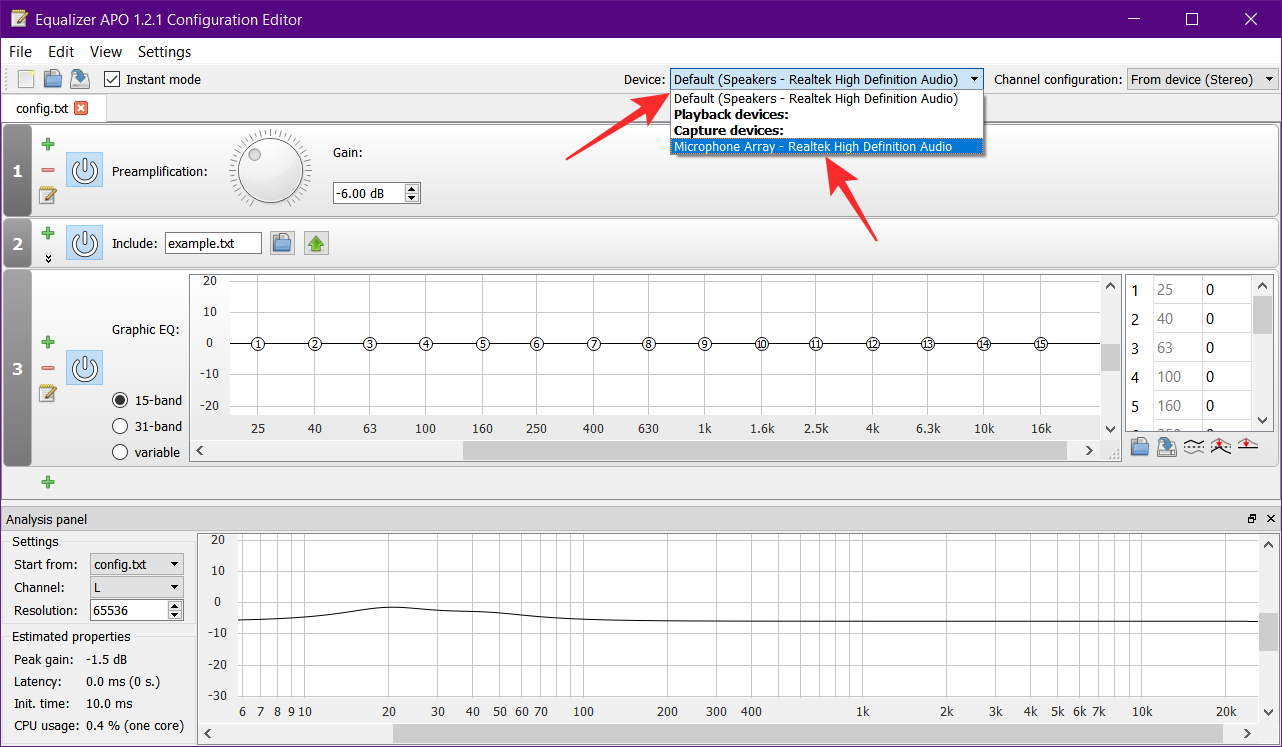Screen dimensions: 1282x747
Task: Click save icon in top toolbar
Action: click(80, 79)
